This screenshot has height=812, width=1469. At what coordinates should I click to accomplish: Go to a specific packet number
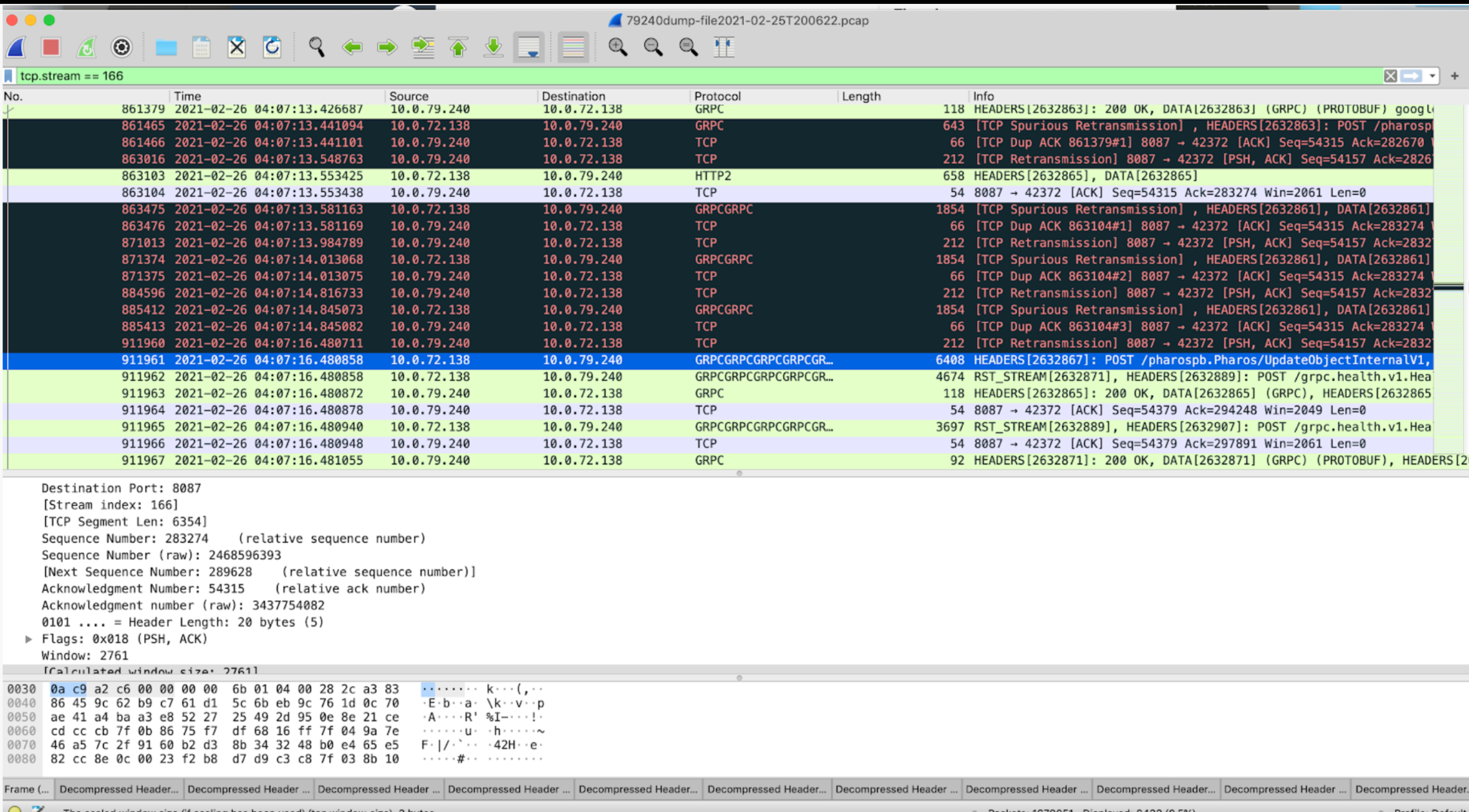423,47
